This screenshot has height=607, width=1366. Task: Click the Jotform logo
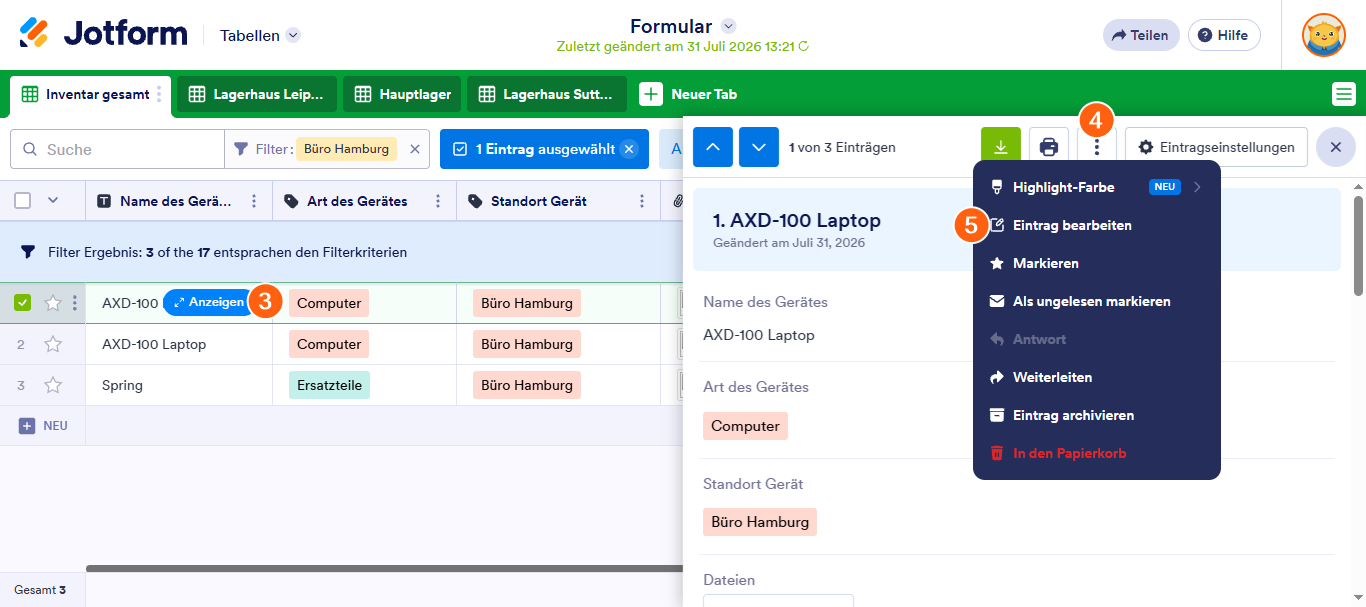pyautogui.click(x=103, y=34)
